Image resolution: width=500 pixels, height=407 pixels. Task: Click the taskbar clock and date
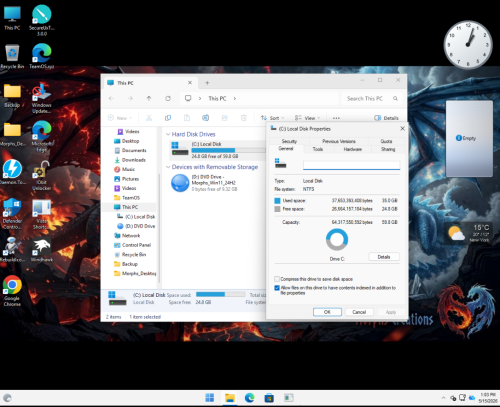coord(488,398)
